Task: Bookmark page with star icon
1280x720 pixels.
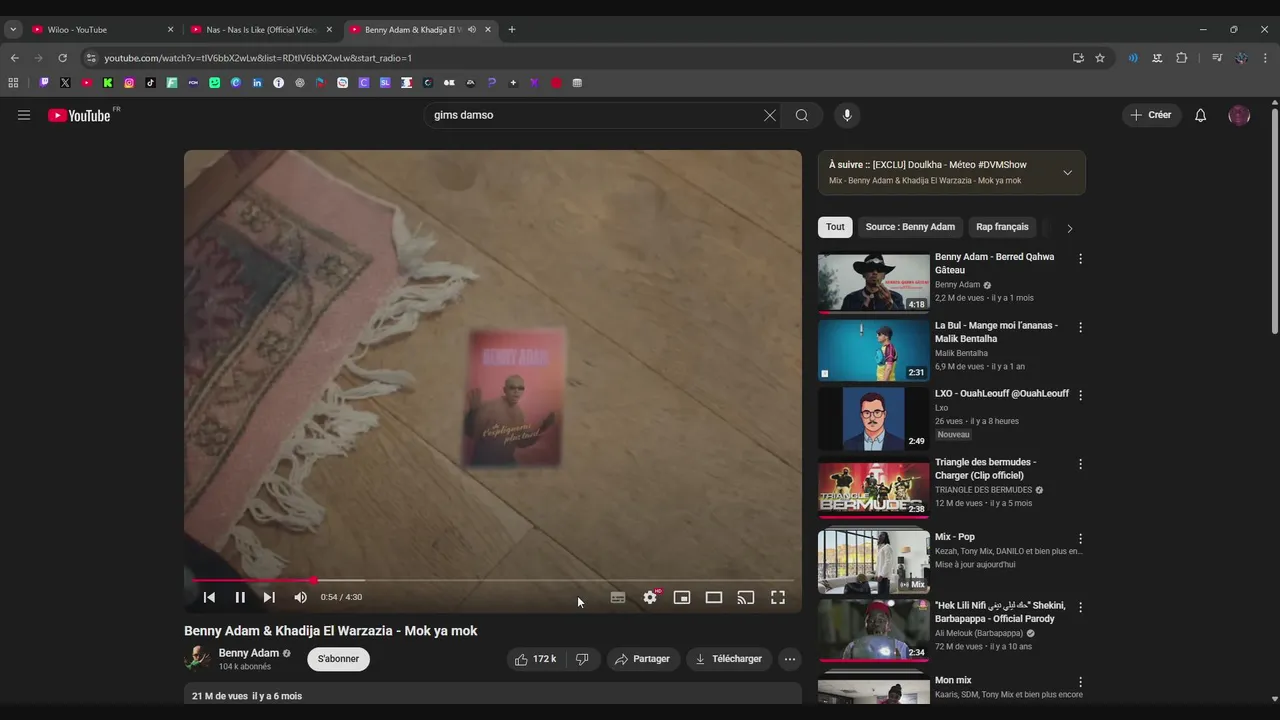Action: click(1100, 58)
